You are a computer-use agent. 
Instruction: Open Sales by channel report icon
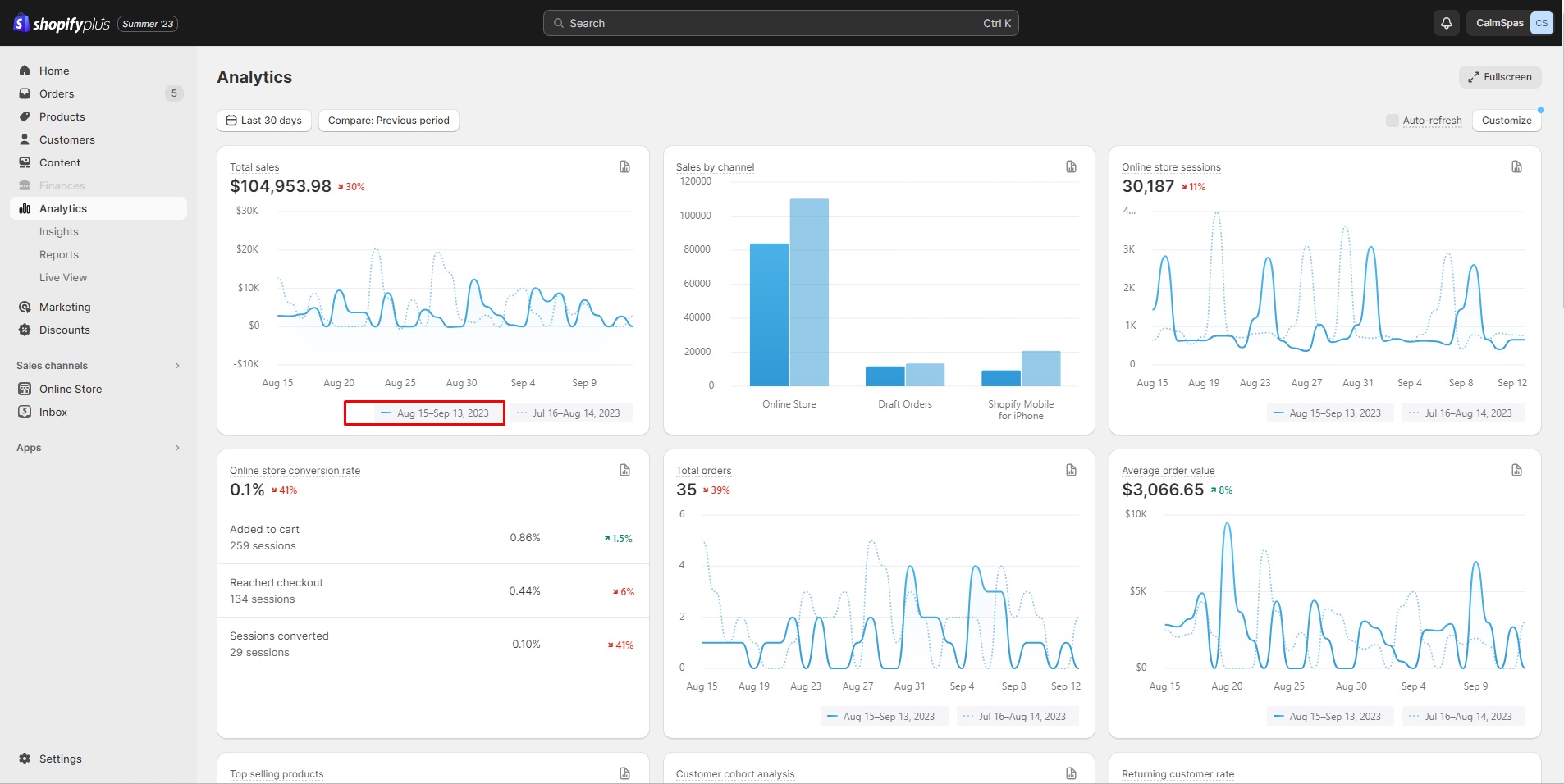click(x=1071, y=166)
